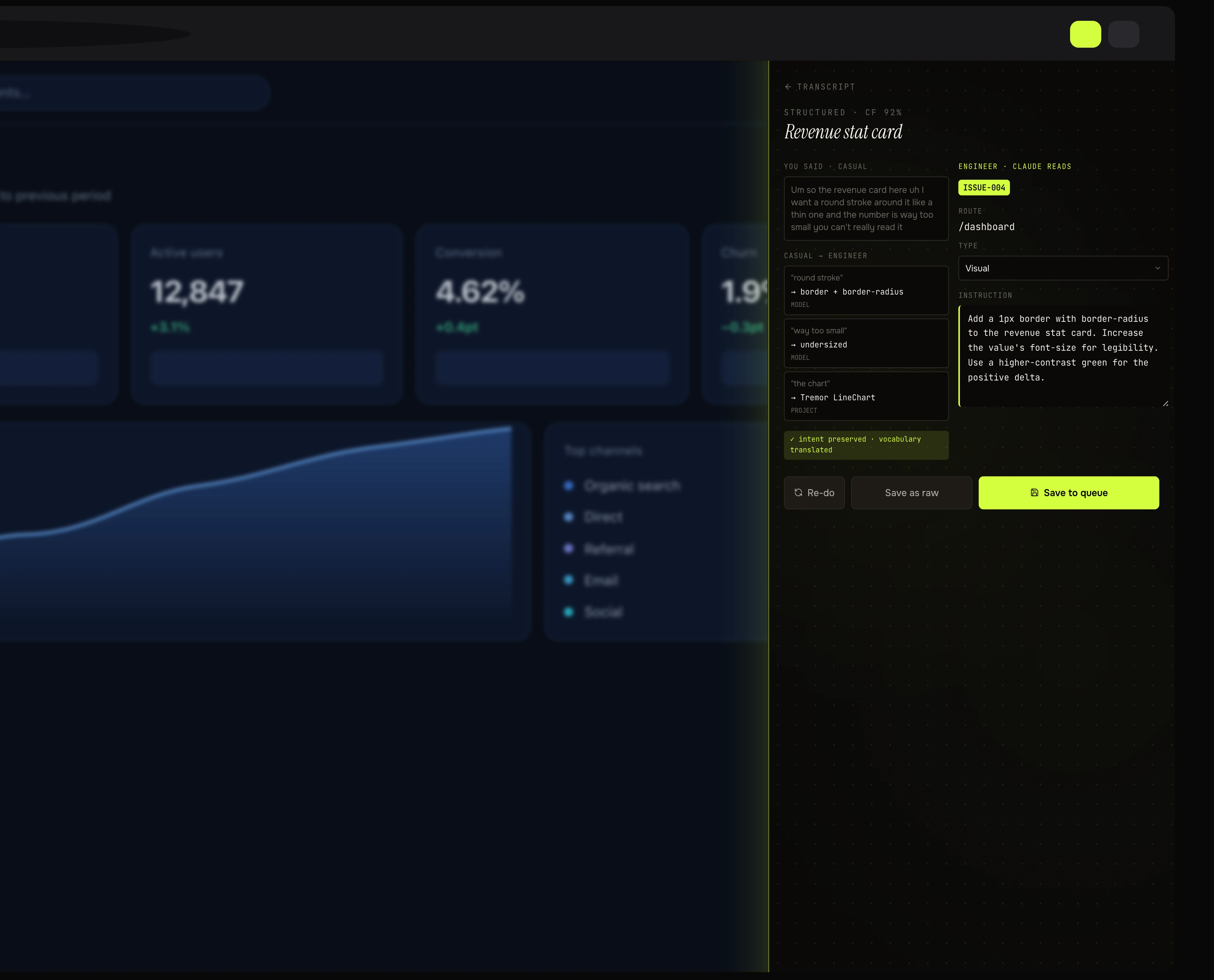Open the Type dropdown showing Visual
The width and height of the screenshot is (1214, 980).
click(1063, 268)
